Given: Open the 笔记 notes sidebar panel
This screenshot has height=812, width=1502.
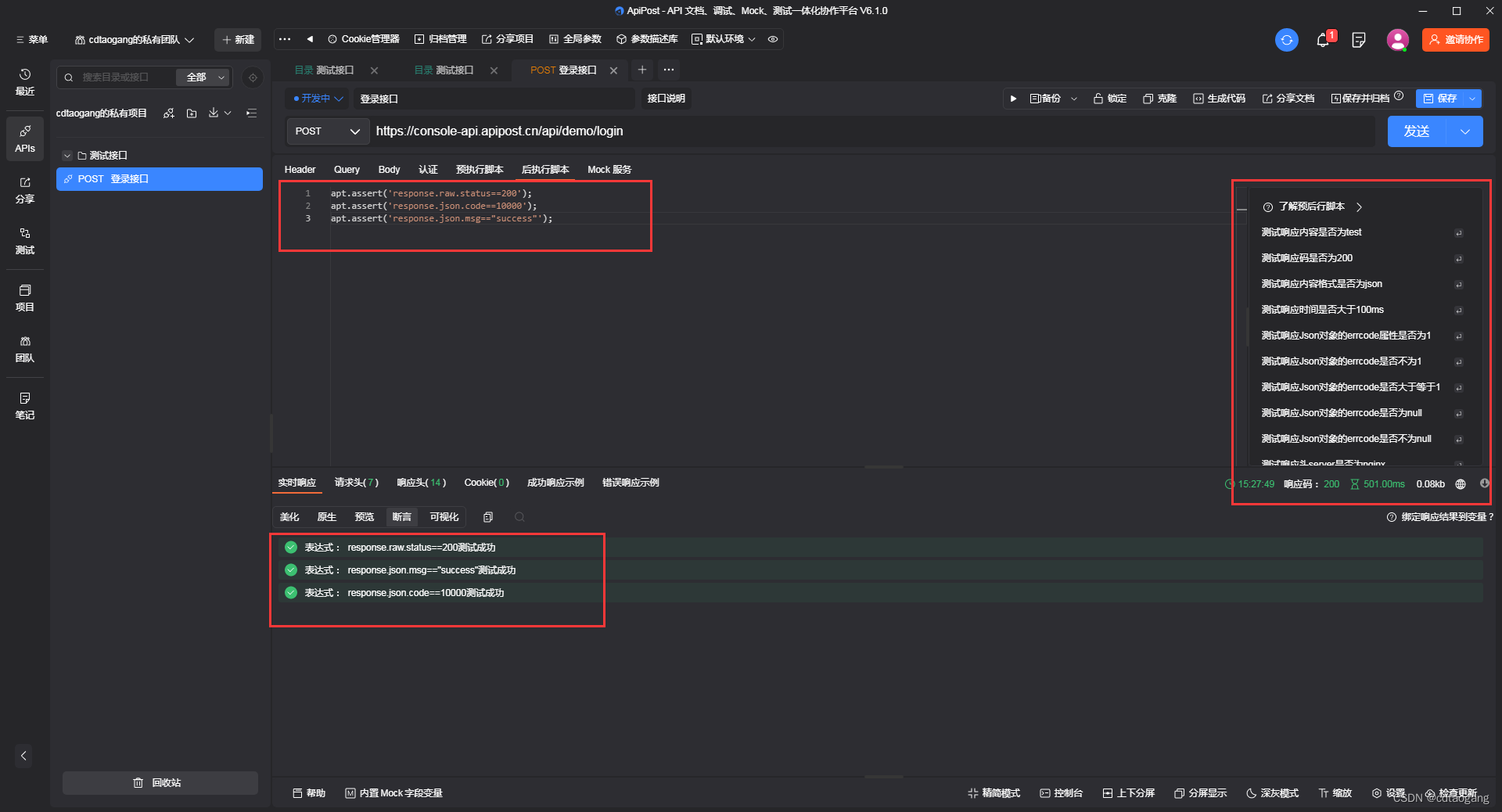Looking at the screenshot, I should [x=25, y=406].
